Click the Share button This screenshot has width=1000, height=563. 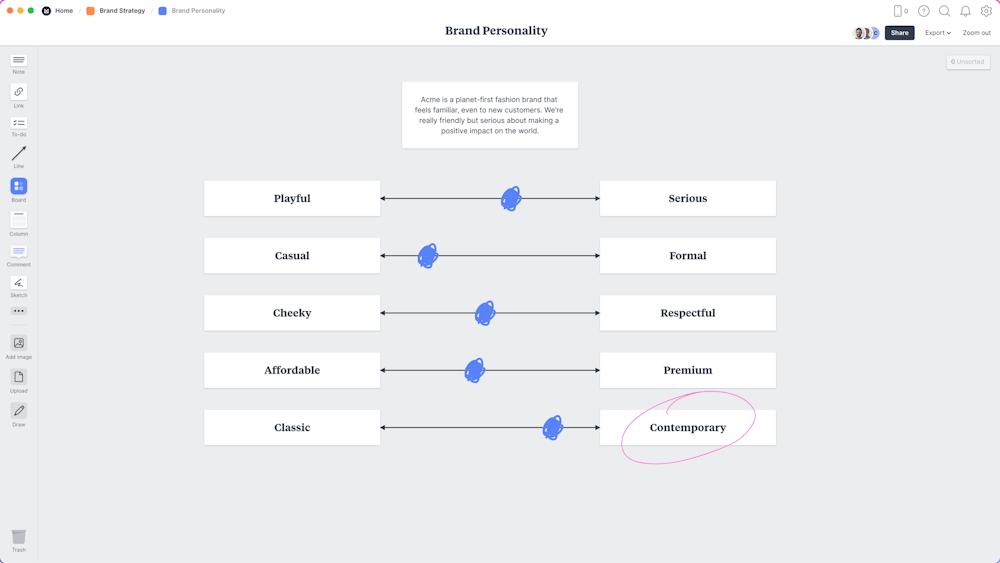pos(899,33)
